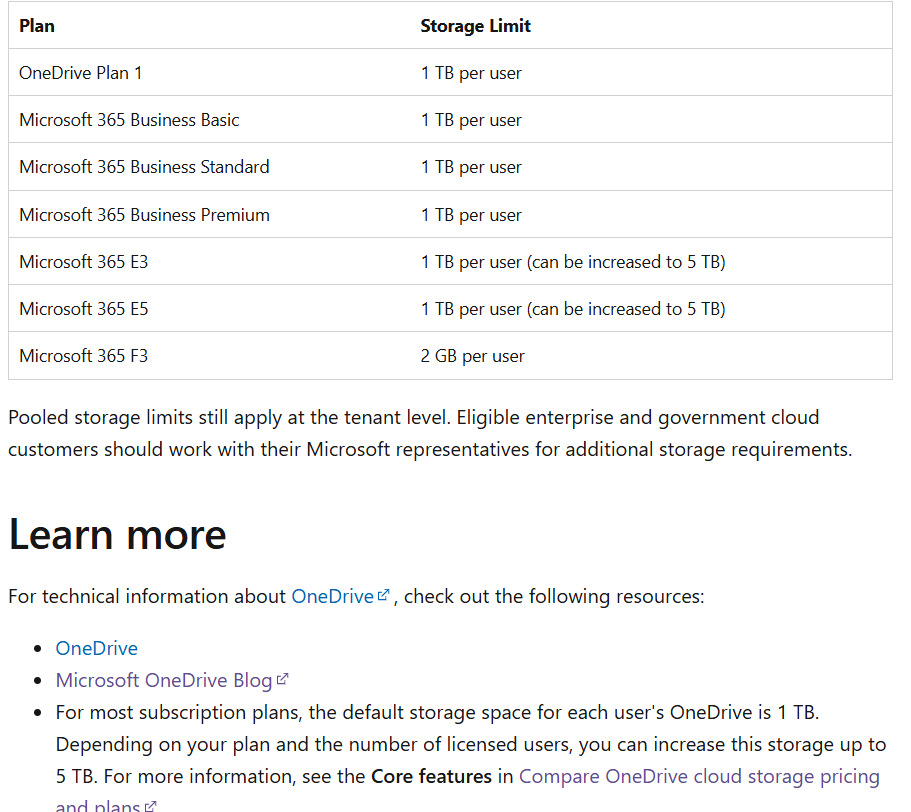Screen dimensions: 911x812
Task: Click the 2 GB per user value
Action: [x=472, y=356]
